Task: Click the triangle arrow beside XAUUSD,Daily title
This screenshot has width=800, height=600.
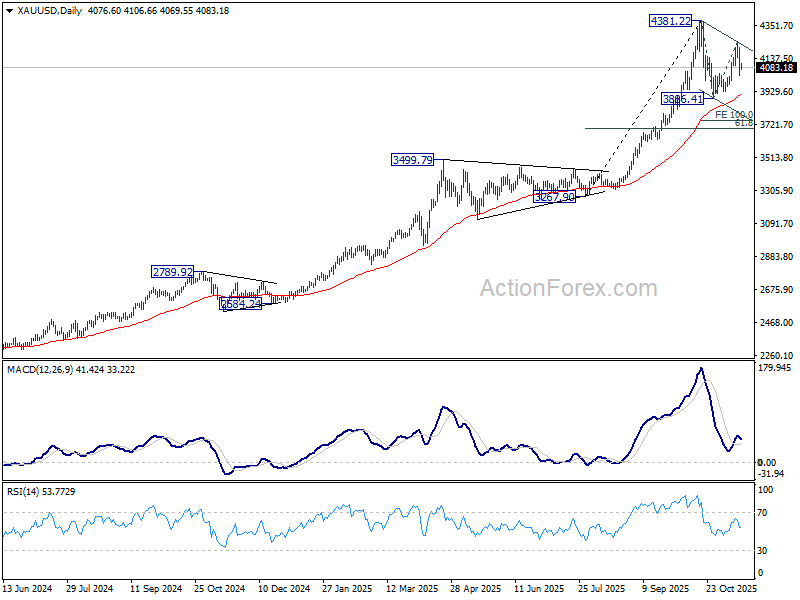Action: (x=10, y=11)
